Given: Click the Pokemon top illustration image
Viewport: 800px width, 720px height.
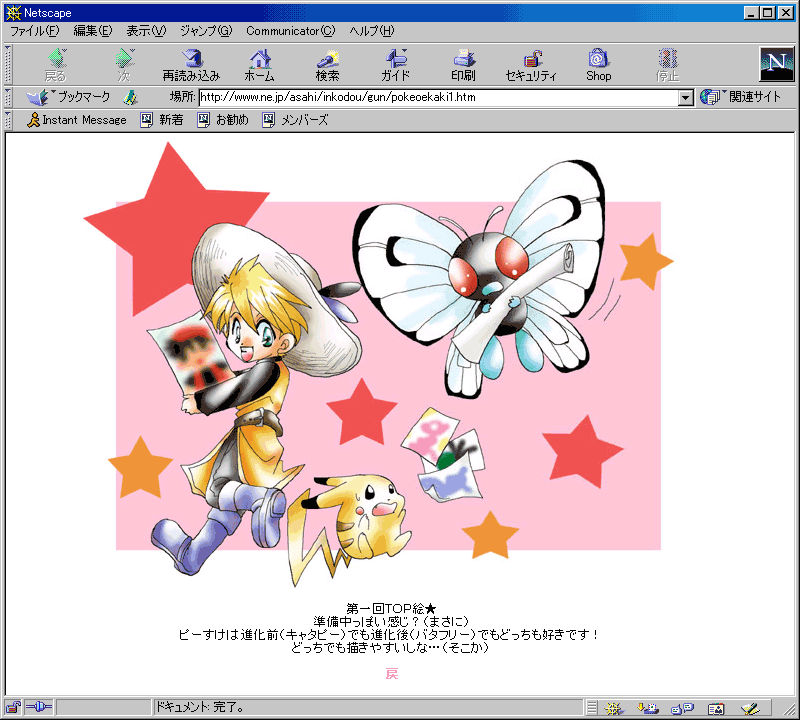Looking at the screenshot, I should (x=378, y=365).
